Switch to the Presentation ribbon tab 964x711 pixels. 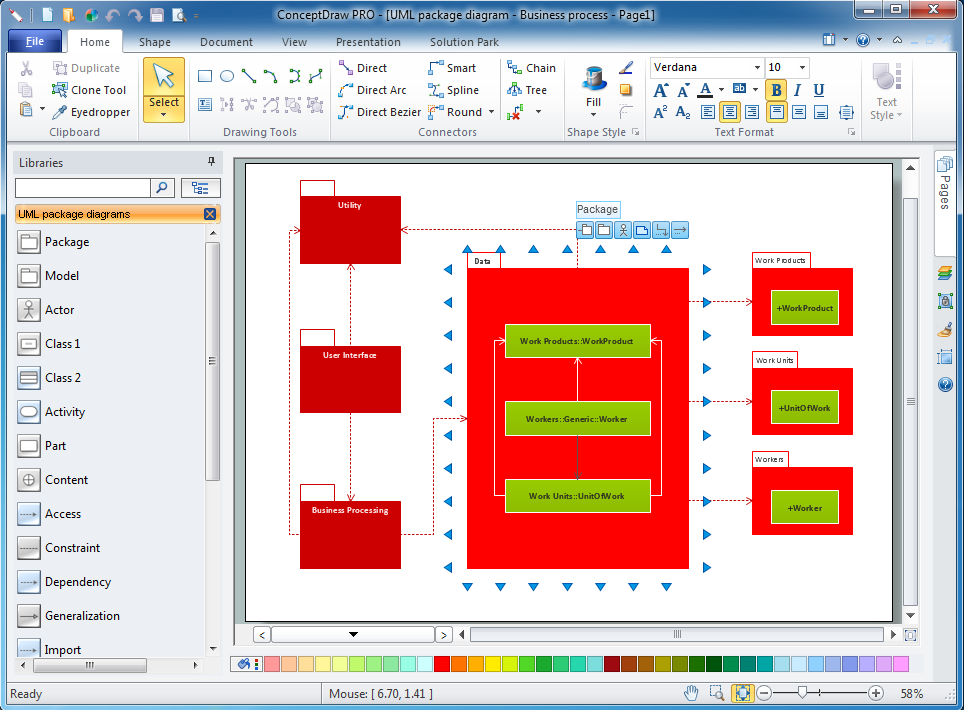(x=368, y=42)
